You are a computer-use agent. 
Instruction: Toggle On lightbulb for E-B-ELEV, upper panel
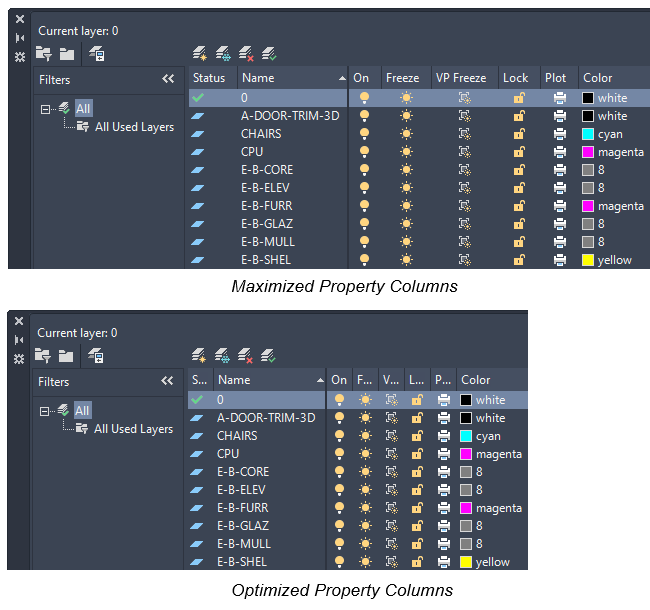coord(364,188)
